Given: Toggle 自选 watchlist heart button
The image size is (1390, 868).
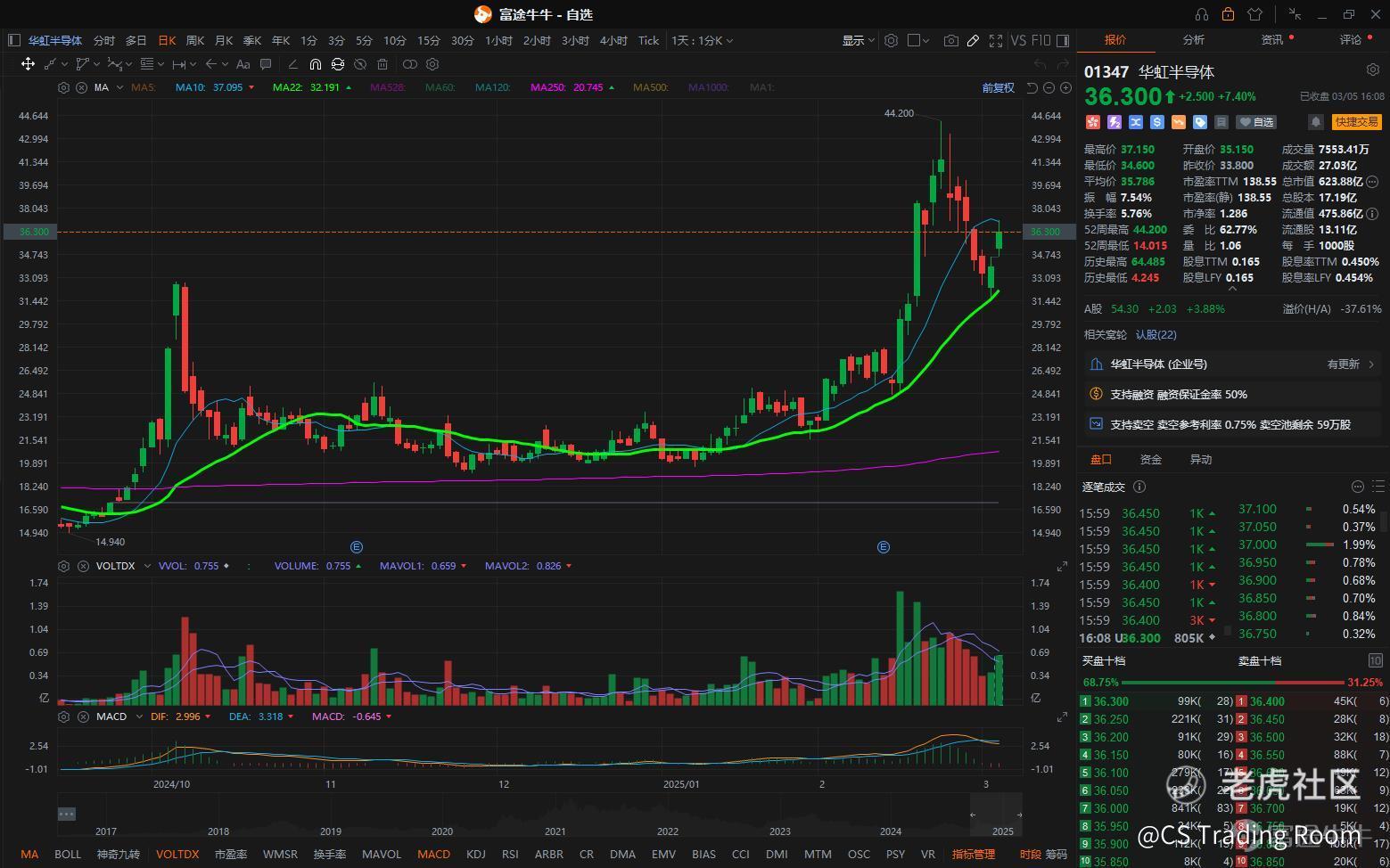Looking at the screenshot, I should [1257, 122].
